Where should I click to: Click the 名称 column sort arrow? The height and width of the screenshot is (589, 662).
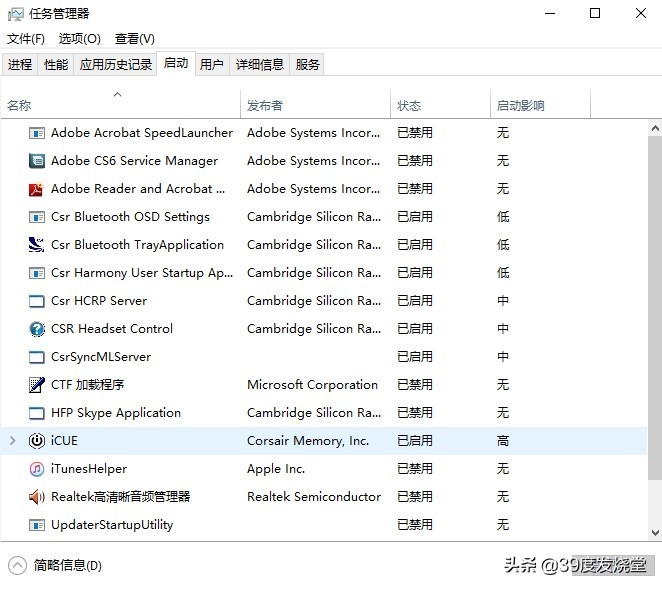pyautogui.click(x=118, y=94)
